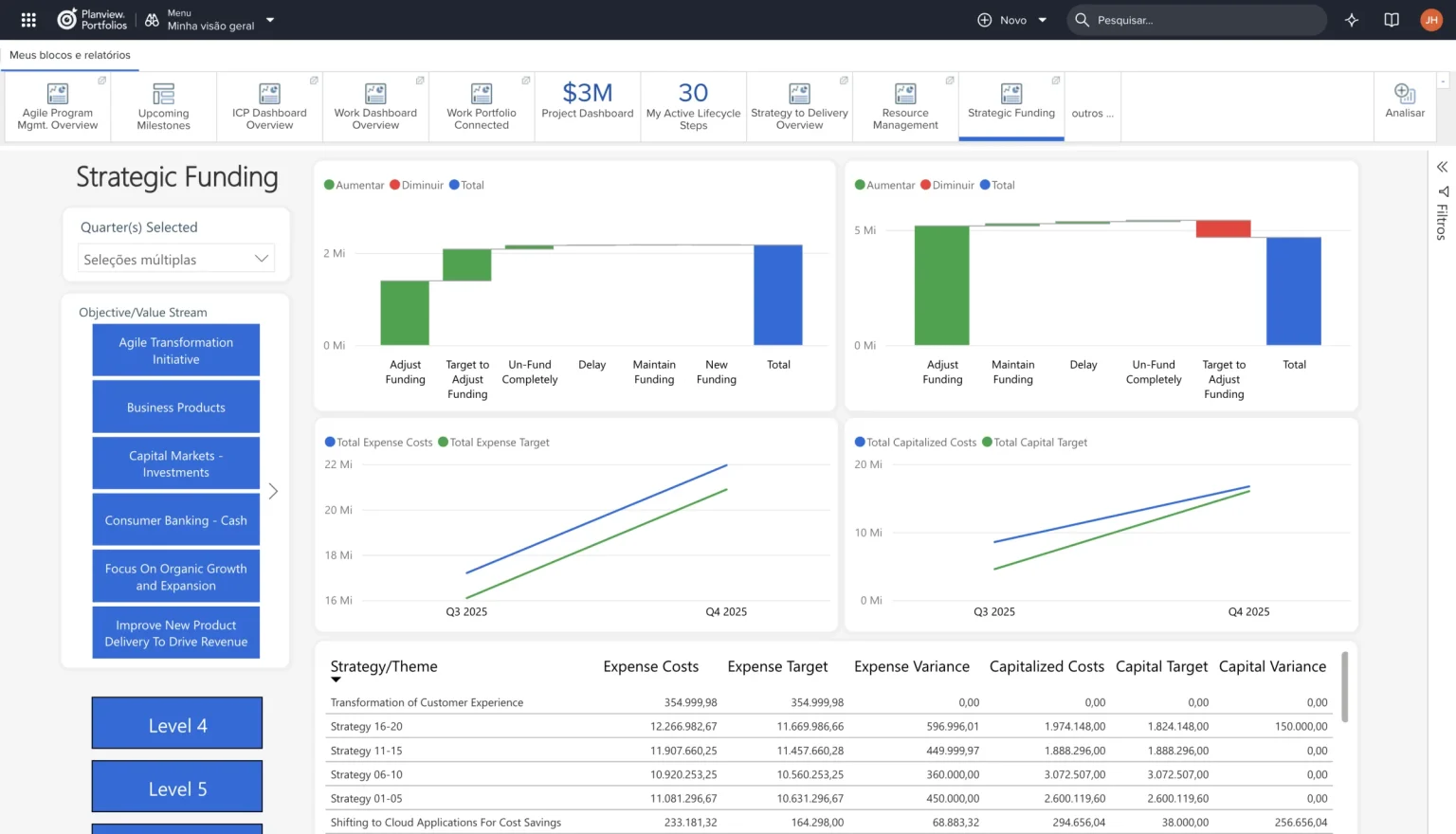The image size is (1456, 834).
Task: Open the outros ... overflow menu
Action: (x=1092, y=113)
